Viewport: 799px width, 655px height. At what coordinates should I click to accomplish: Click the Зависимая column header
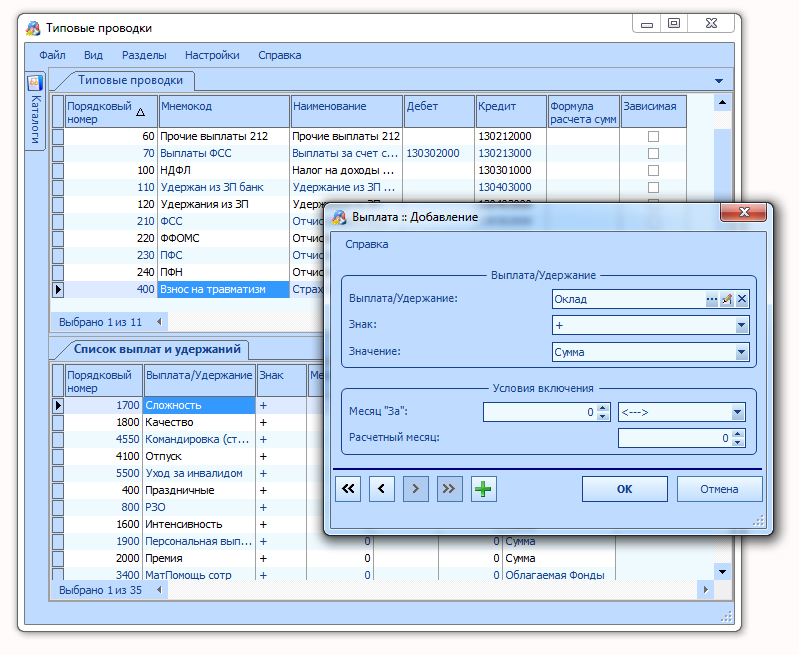tap(654, 112)
